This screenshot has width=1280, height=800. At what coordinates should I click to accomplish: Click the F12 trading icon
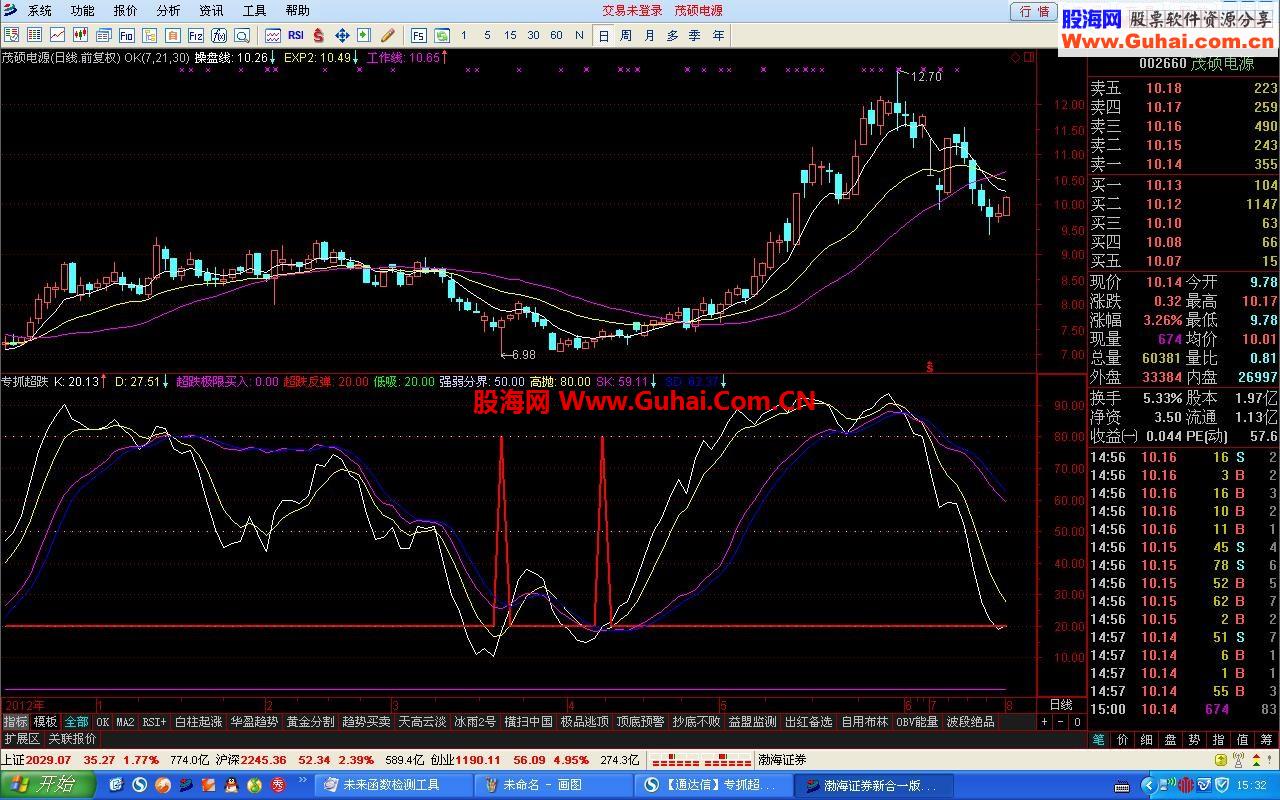[196, 35]
